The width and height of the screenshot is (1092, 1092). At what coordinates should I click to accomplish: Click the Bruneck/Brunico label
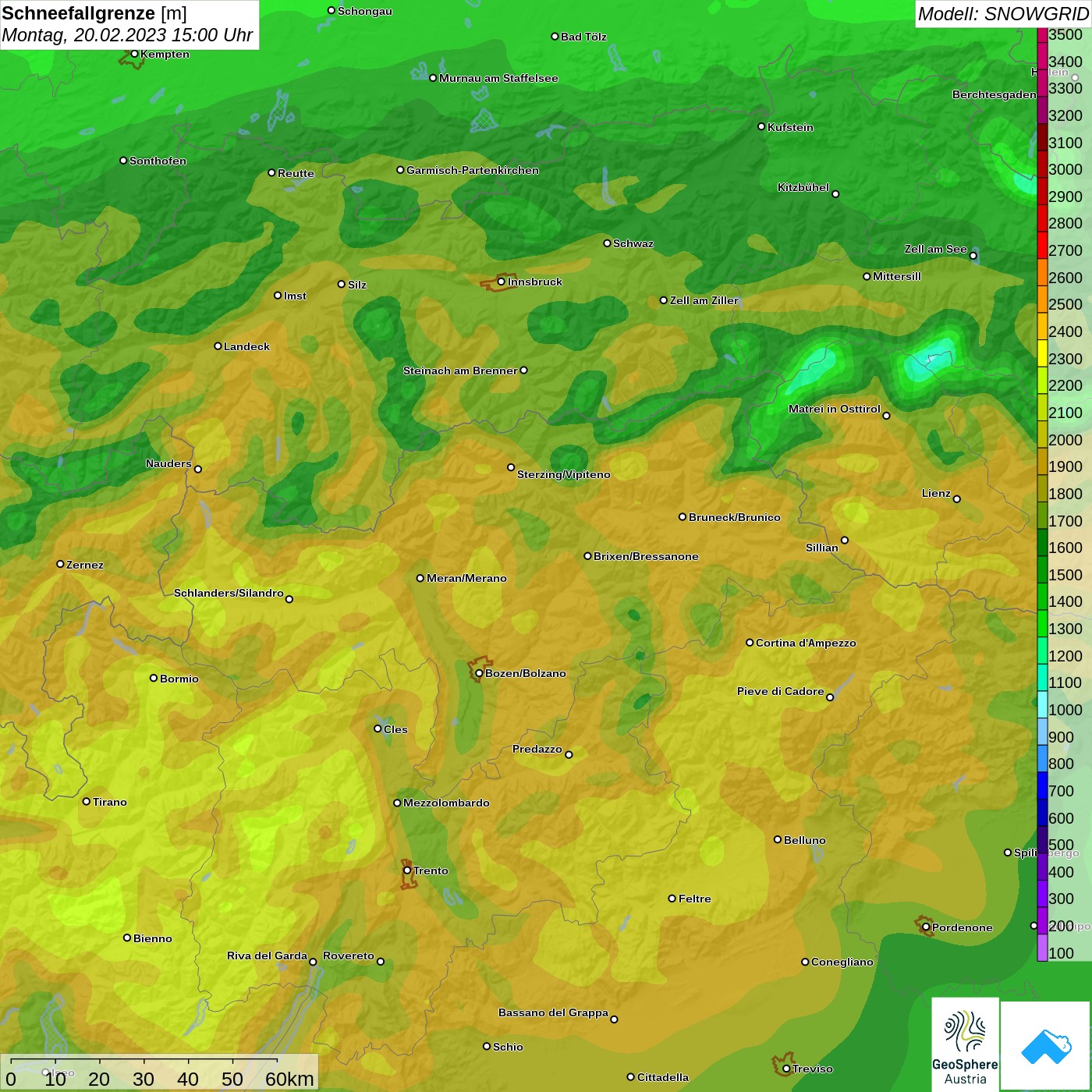[735, 517]
